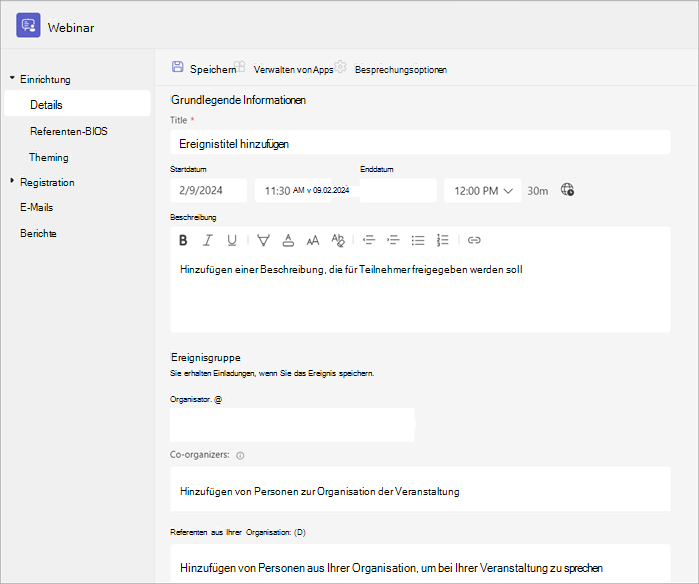
Task: Clear formatting in description editor
Action: click(x=338, y=240)
